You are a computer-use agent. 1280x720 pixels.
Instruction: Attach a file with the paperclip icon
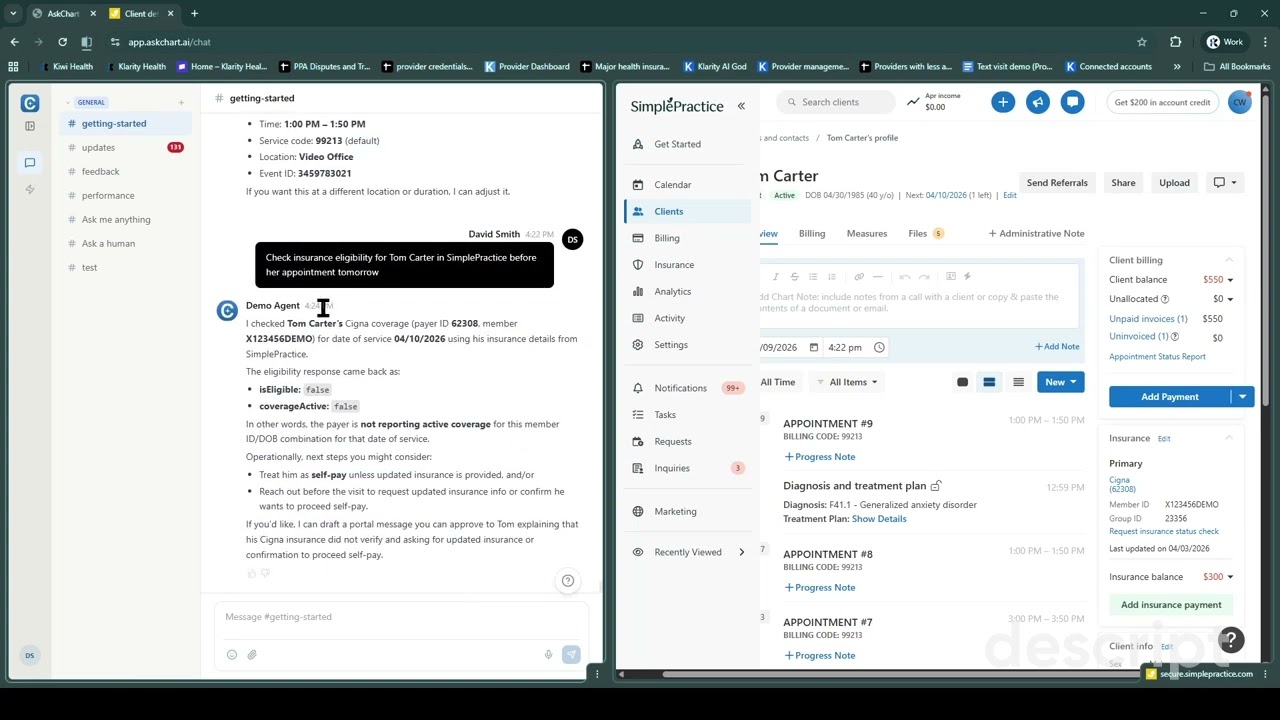tap(252, 655)
